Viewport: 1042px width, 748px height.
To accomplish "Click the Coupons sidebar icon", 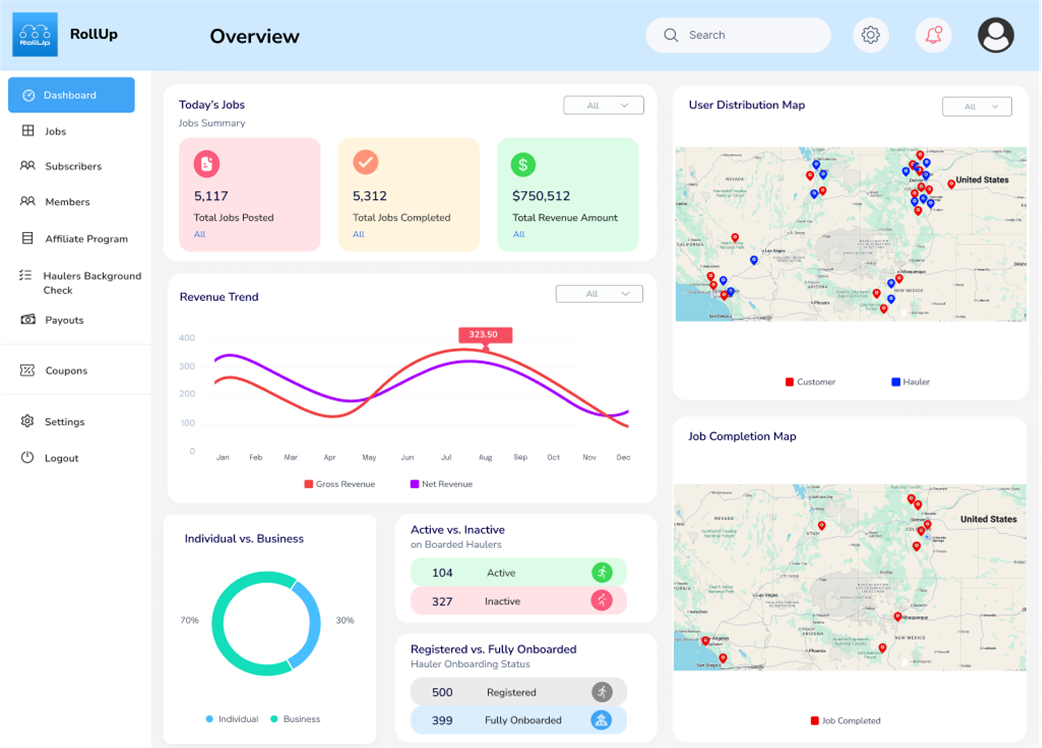I will pyautogui.click(x=27, y=370).
